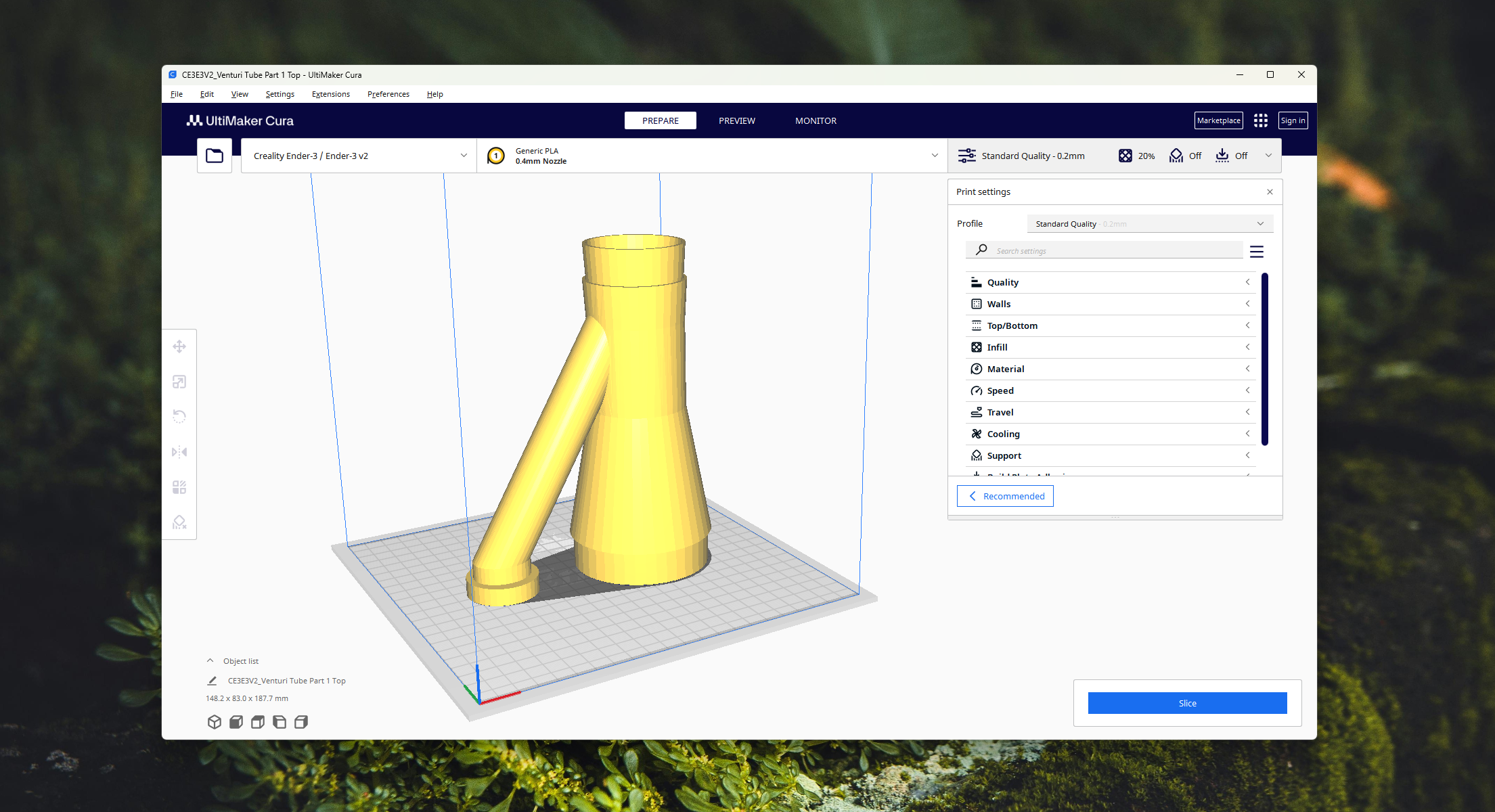Collapse the print settings summary chevron
This screenshot has width=1495, height=812.
[1268, 156]
